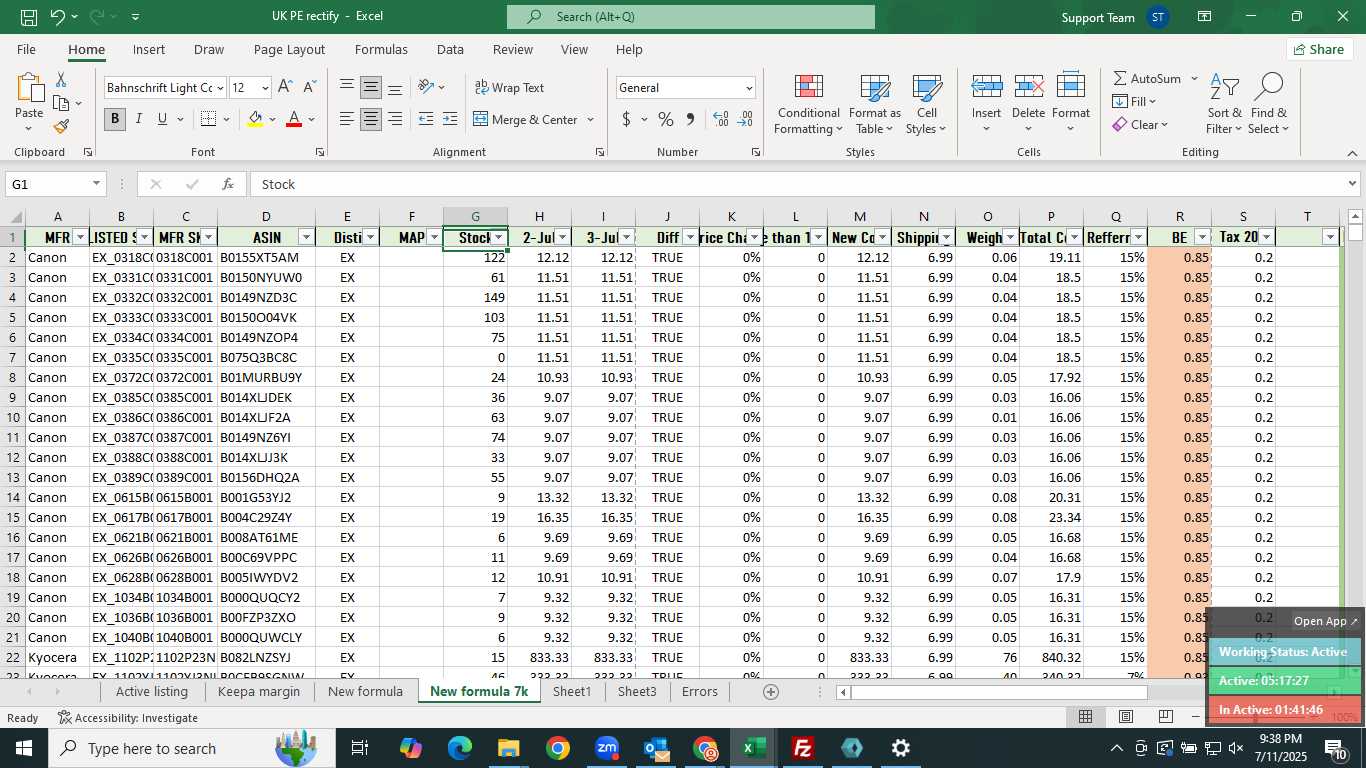Click the Cut scissors icon
The image size is (1366, 768).
click(61, 80)
